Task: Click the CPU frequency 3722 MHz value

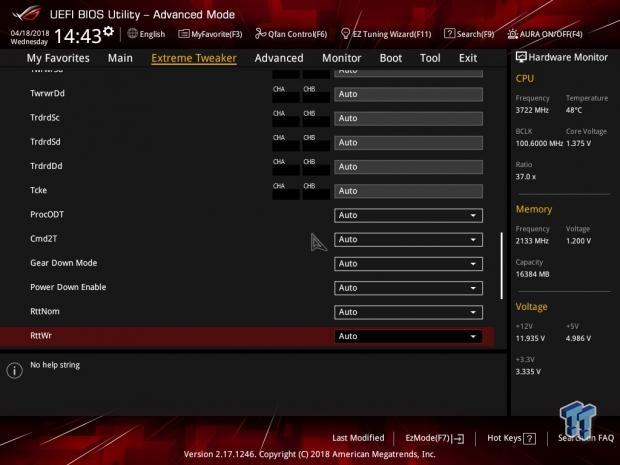Action: [x=532, y=110]
